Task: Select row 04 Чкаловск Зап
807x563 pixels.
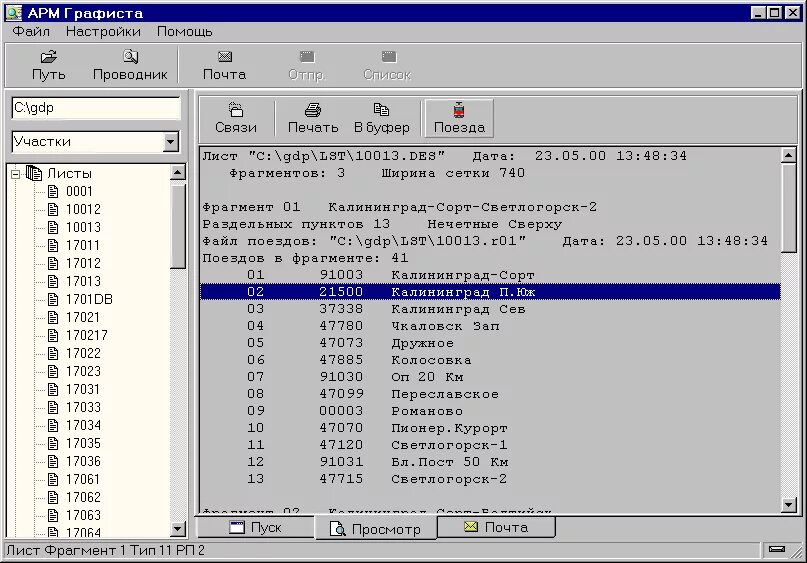Action: coord(490,326)
